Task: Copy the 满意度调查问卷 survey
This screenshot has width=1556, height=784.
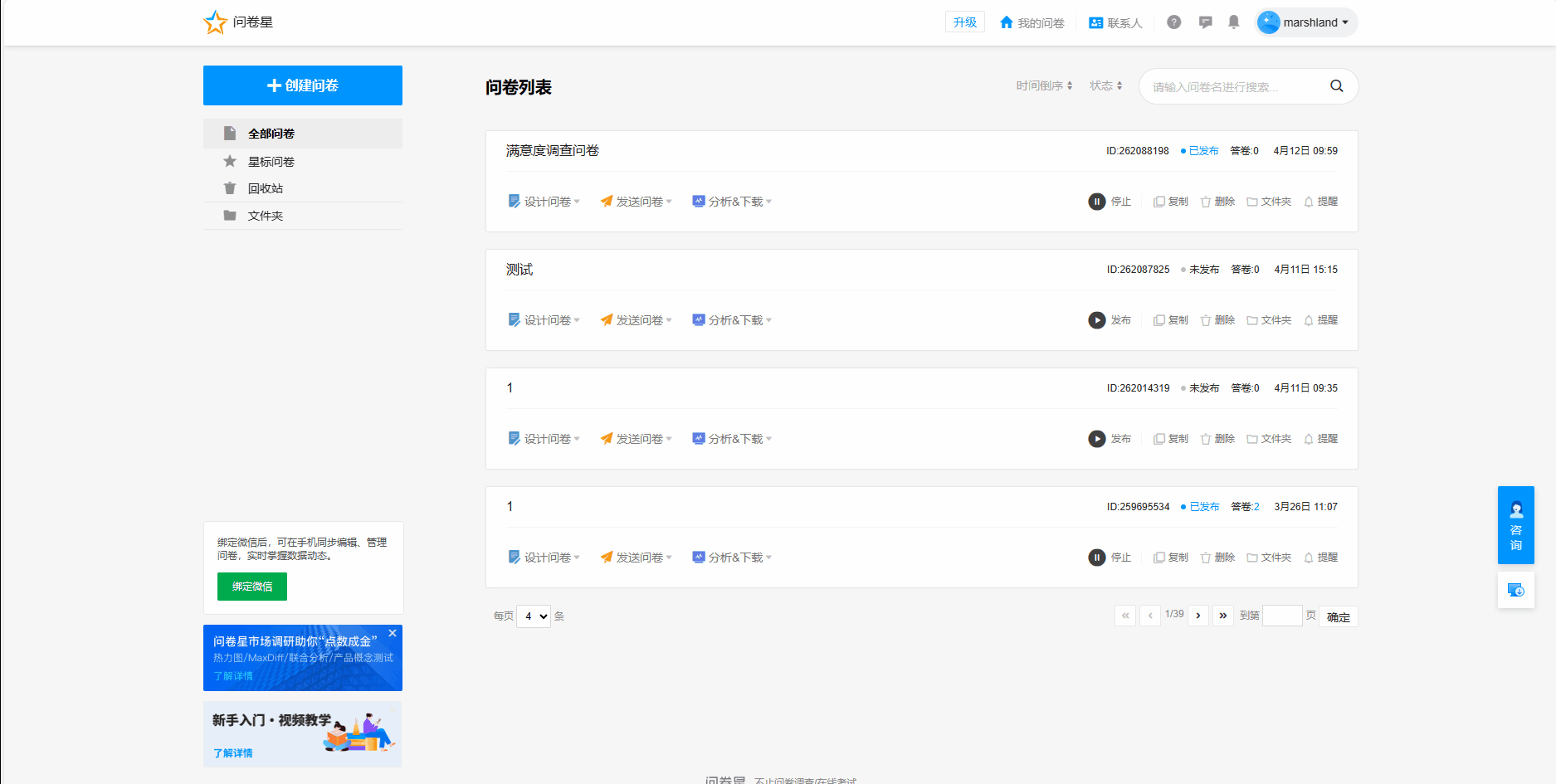Action: pos(1171,202)
